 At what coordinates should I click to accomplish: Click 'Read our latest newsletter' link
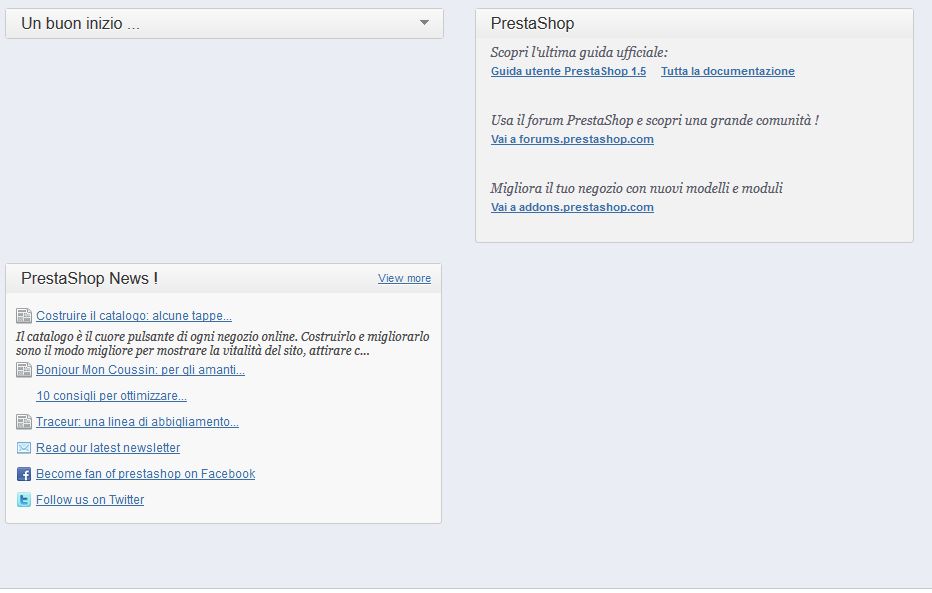tap(108, 448)
